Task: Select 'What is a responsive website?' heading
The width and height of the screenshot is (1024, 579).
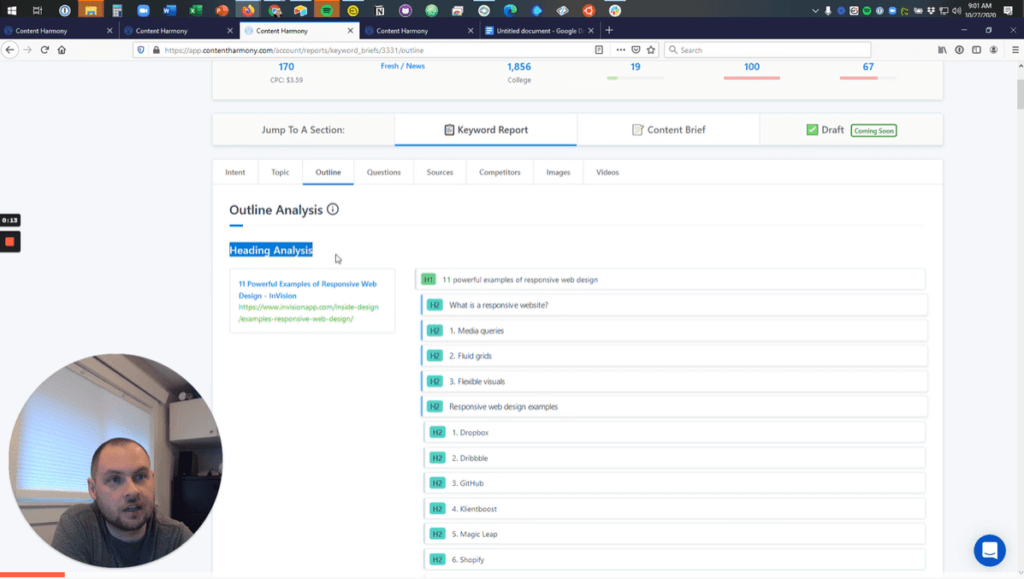Action: [x=674, y=305]
